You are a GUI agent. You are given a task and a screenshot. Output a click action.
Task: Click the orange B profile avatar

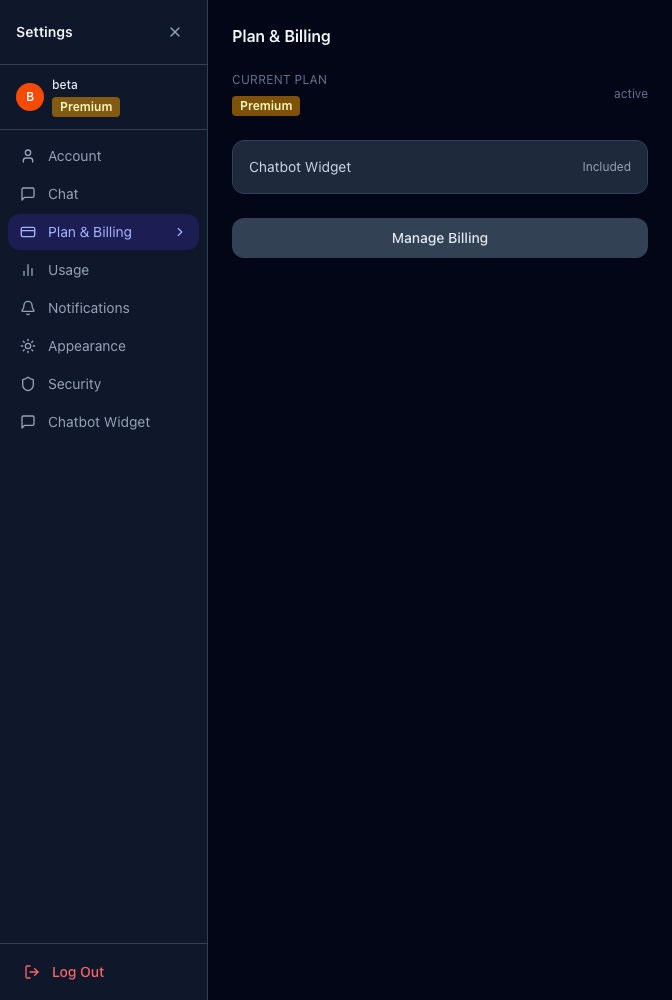pyautogui.click(x=30, y=97)
